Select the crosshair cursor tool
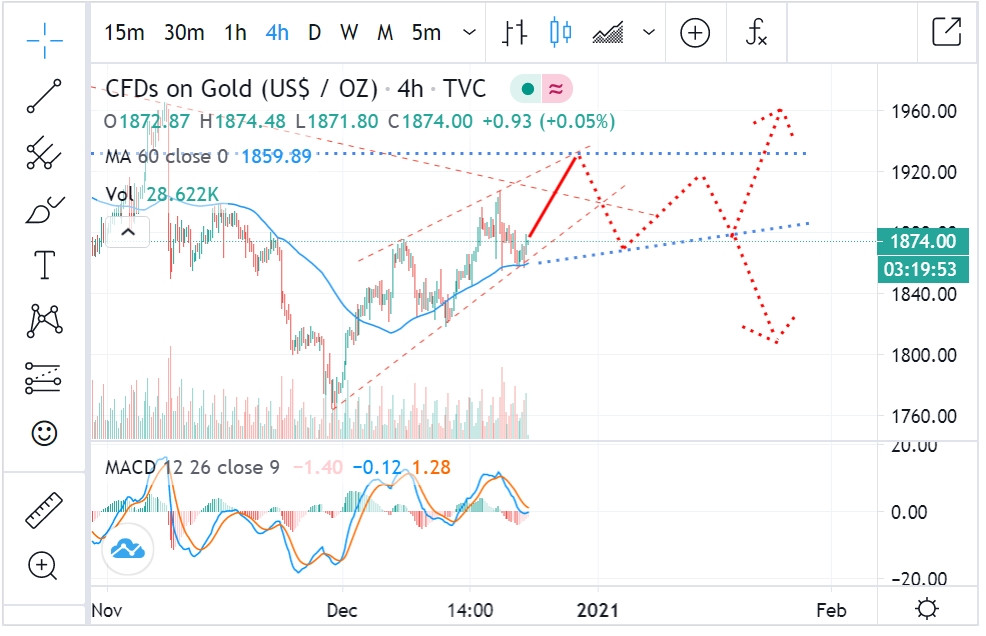 click(44, 39)
